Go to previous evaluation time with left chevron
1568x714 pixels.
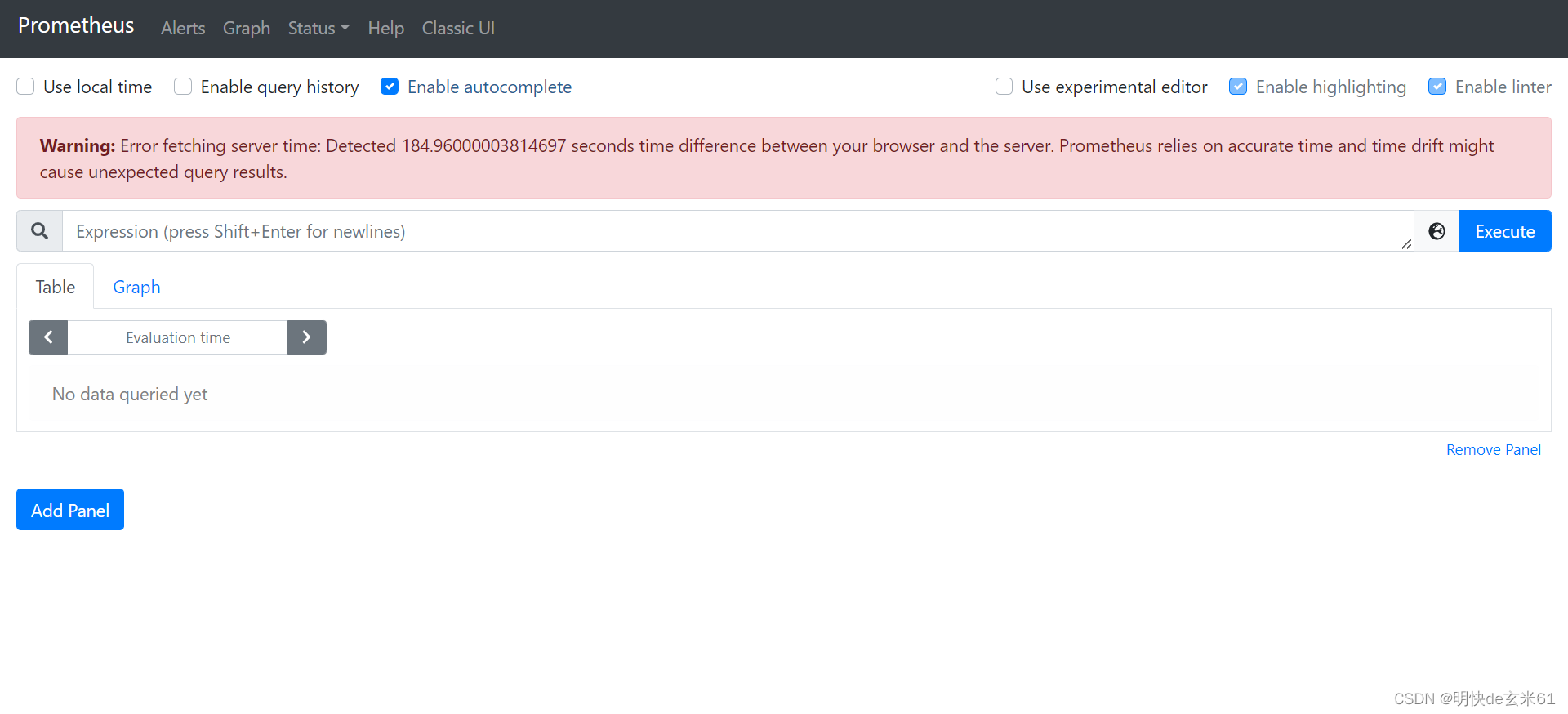pos(48,337)
